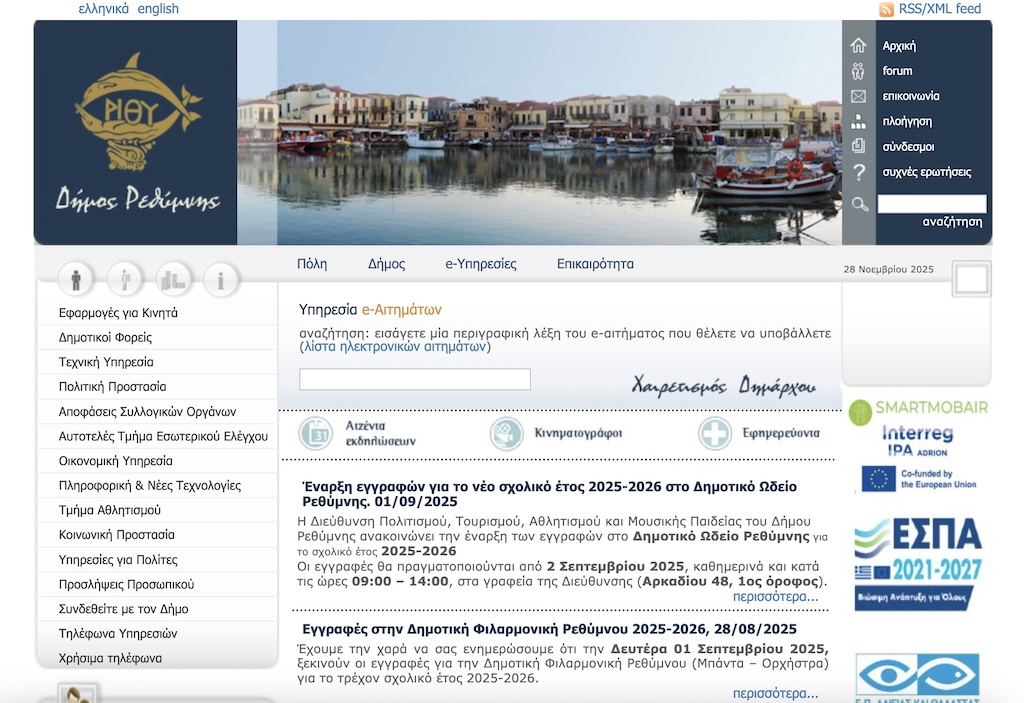The height and width of the screenshot is (703, 1024).
Task: Open Πολιτική Προστασία in the sidebar
Action: [112, 387]
